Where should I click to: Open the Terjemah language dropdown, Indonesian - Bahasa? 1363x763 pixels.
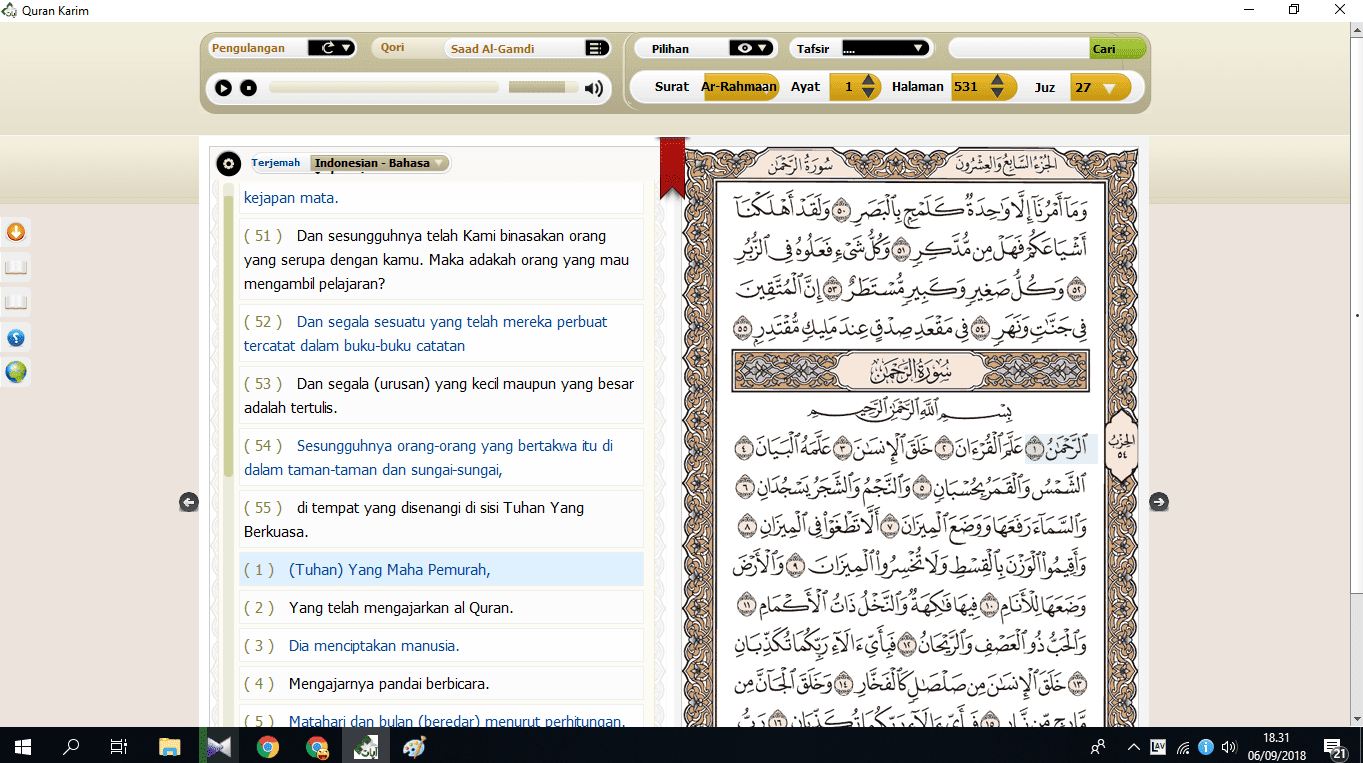point(380,163)
